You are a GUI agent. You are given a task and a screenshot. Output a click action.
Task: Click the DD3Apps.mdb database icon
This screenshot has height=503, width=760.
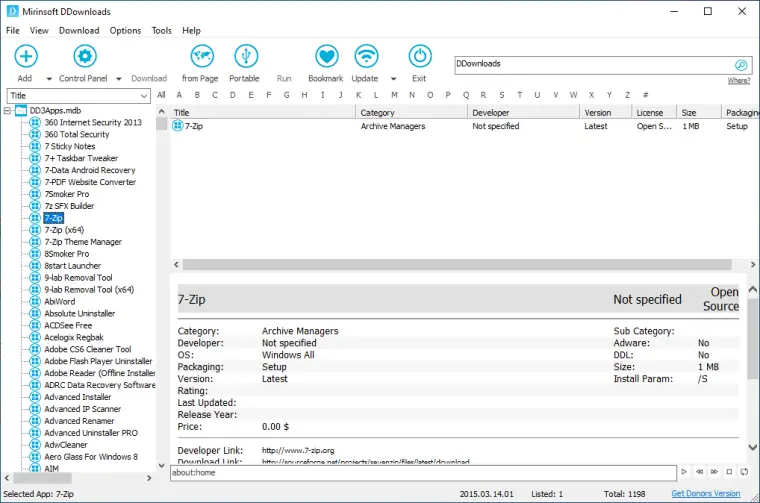(x=21, y=110)
